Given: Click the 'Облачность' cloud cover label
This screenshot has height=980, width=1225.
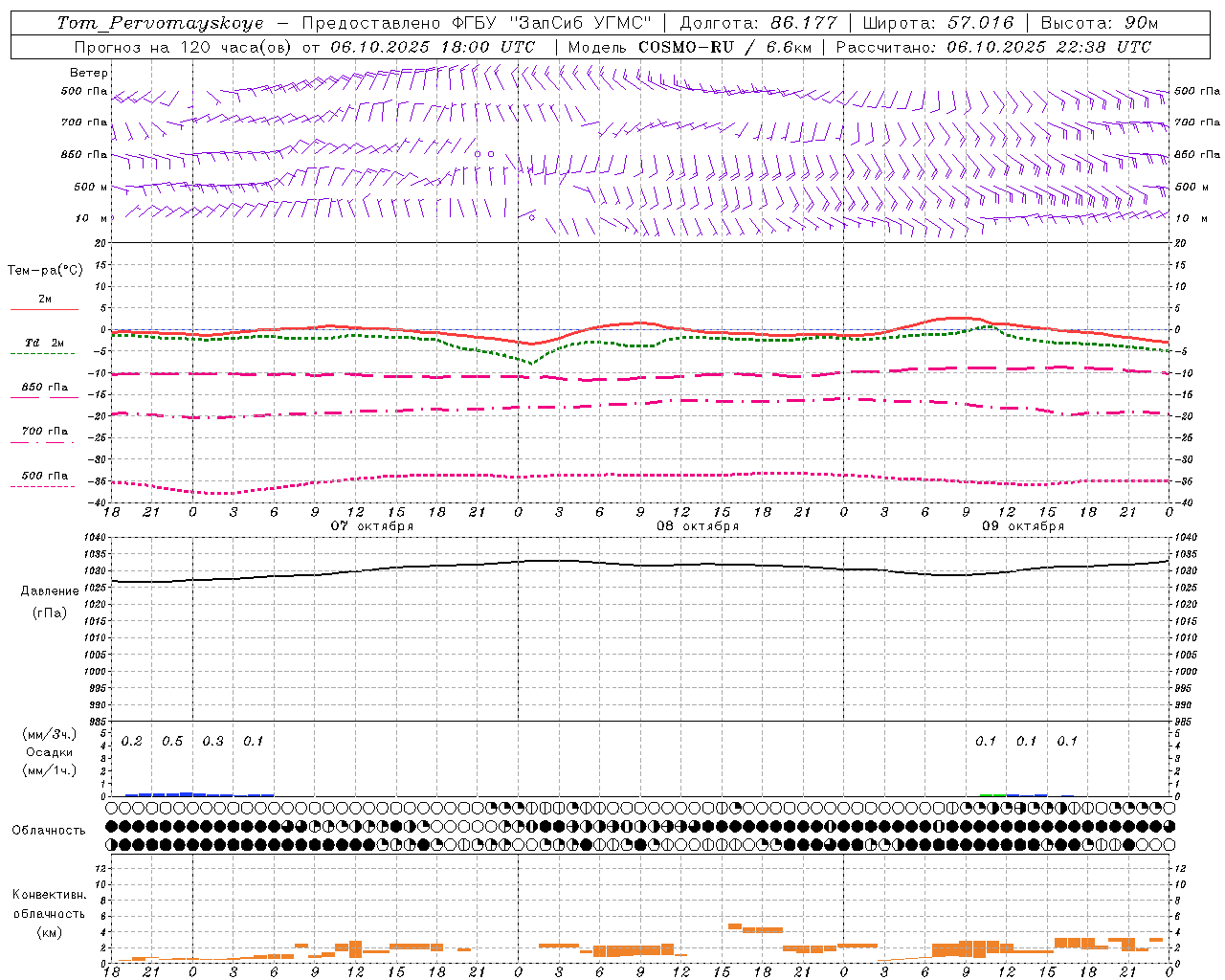Looking at the screenshot, I should pyautogui.click(x=49, y=830).
